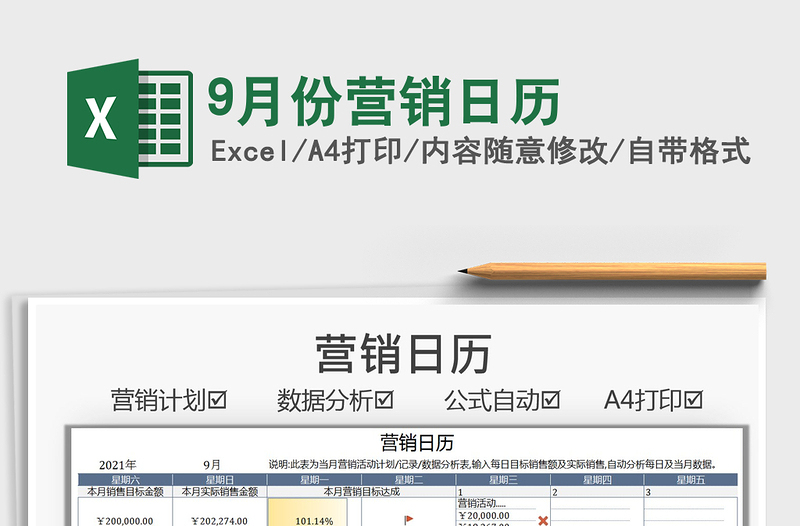Toggle the checkbox after 公式自动
The image size is (800, 526).
(551, 400)
